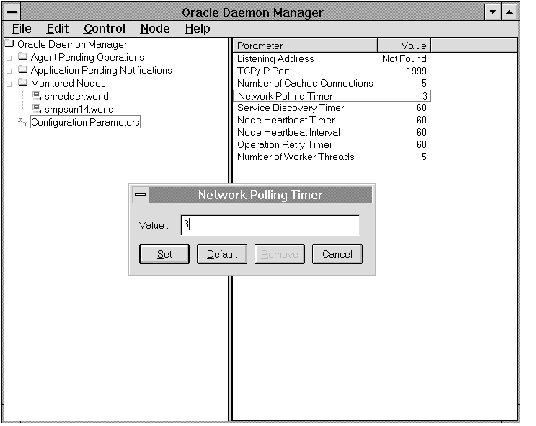Select Number of Worker Threads row
Image resolution: width=536 pixels, height=426 pixels.
coord(332,157)
